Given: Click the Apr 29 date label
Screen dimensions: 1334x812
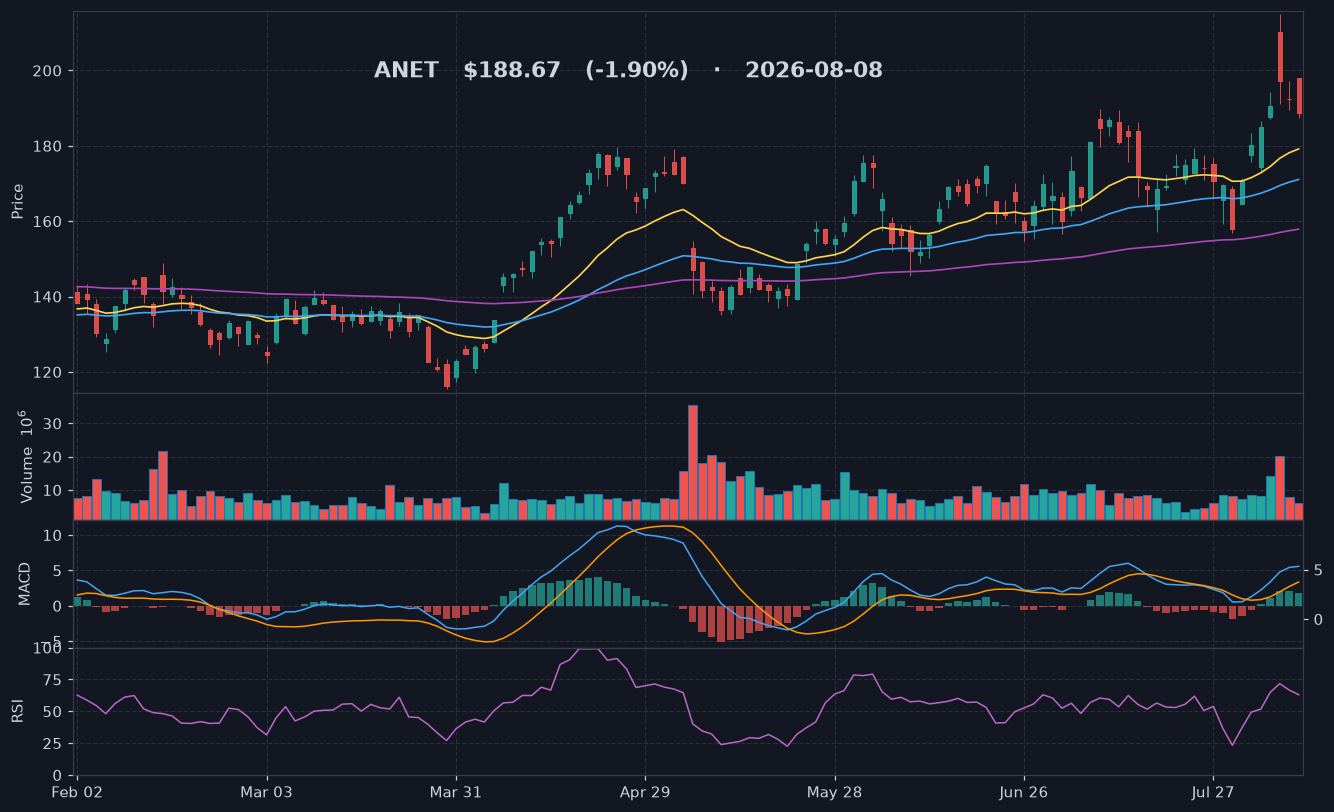Looking at the screenshot, I should 645,793.
